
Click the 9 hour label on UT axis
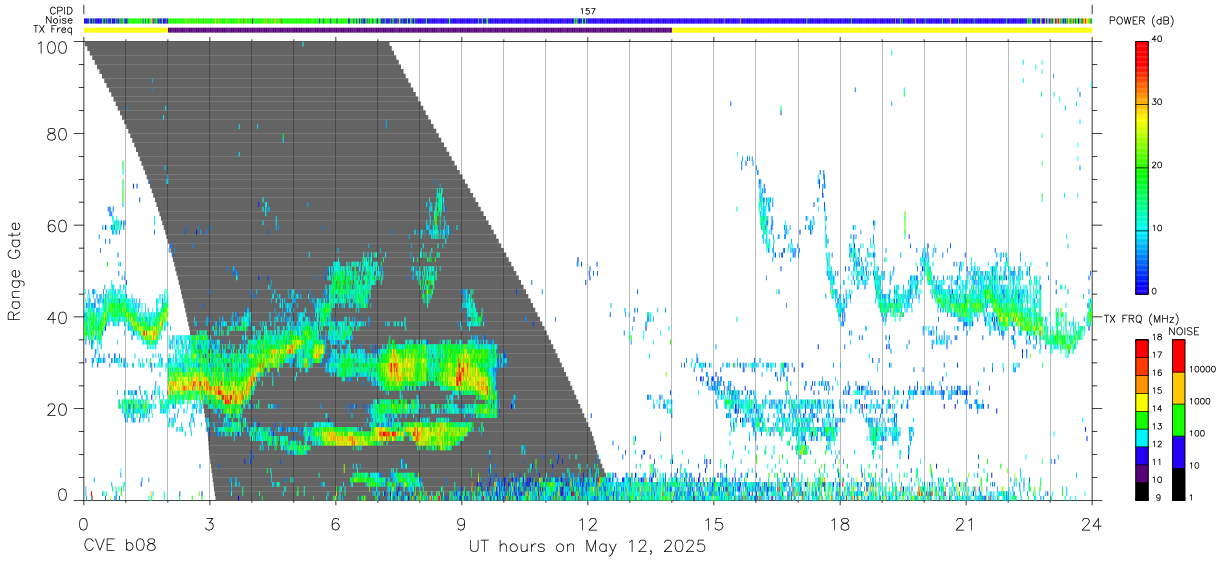coord(461,522)
